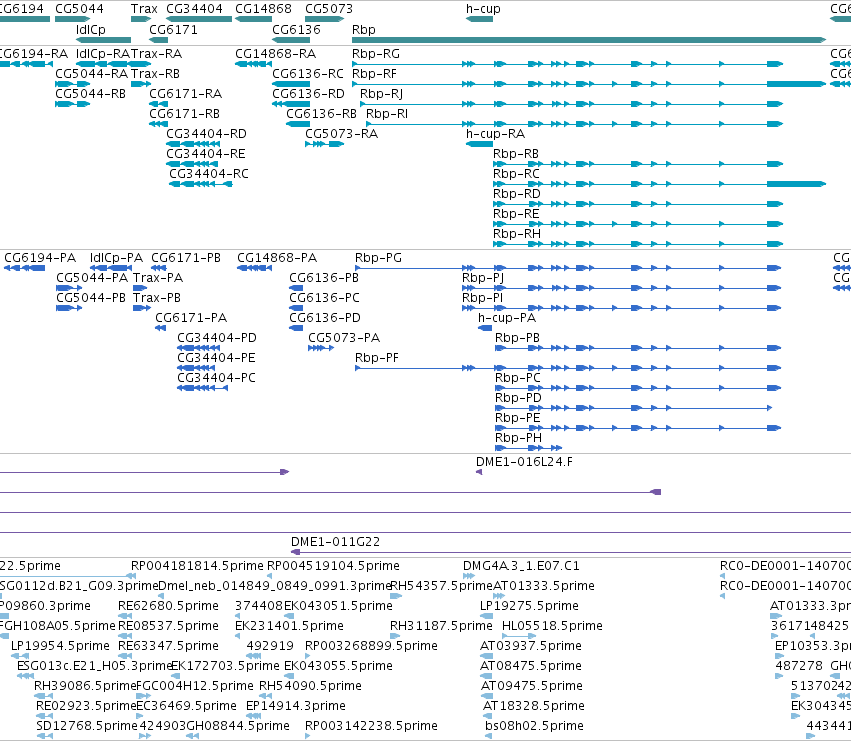Select the CG6136-RB transcript label
This screenshot has width=851, height=741.
tap(321, 114)
